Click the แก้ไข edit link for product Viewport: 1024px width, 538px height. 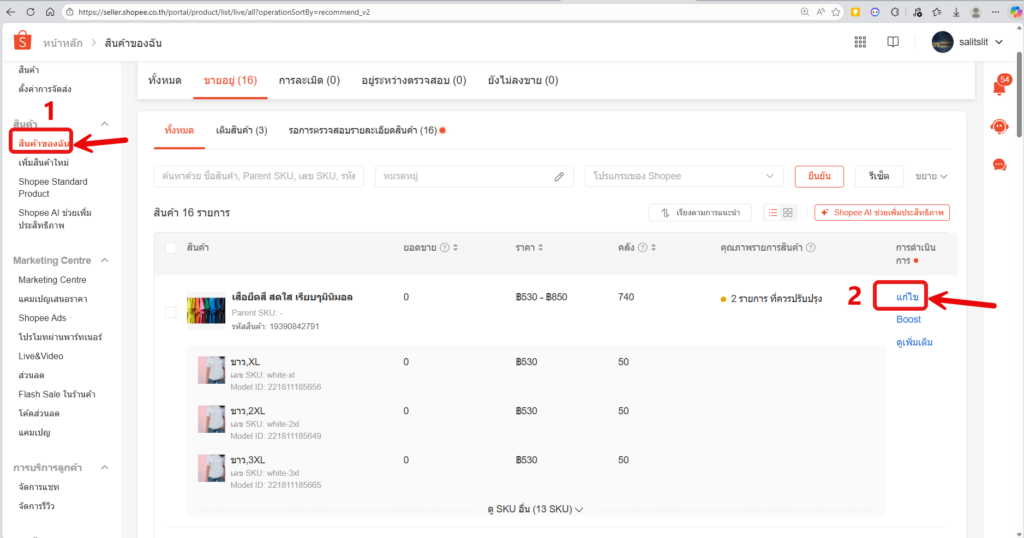click(x=908, y=297)
